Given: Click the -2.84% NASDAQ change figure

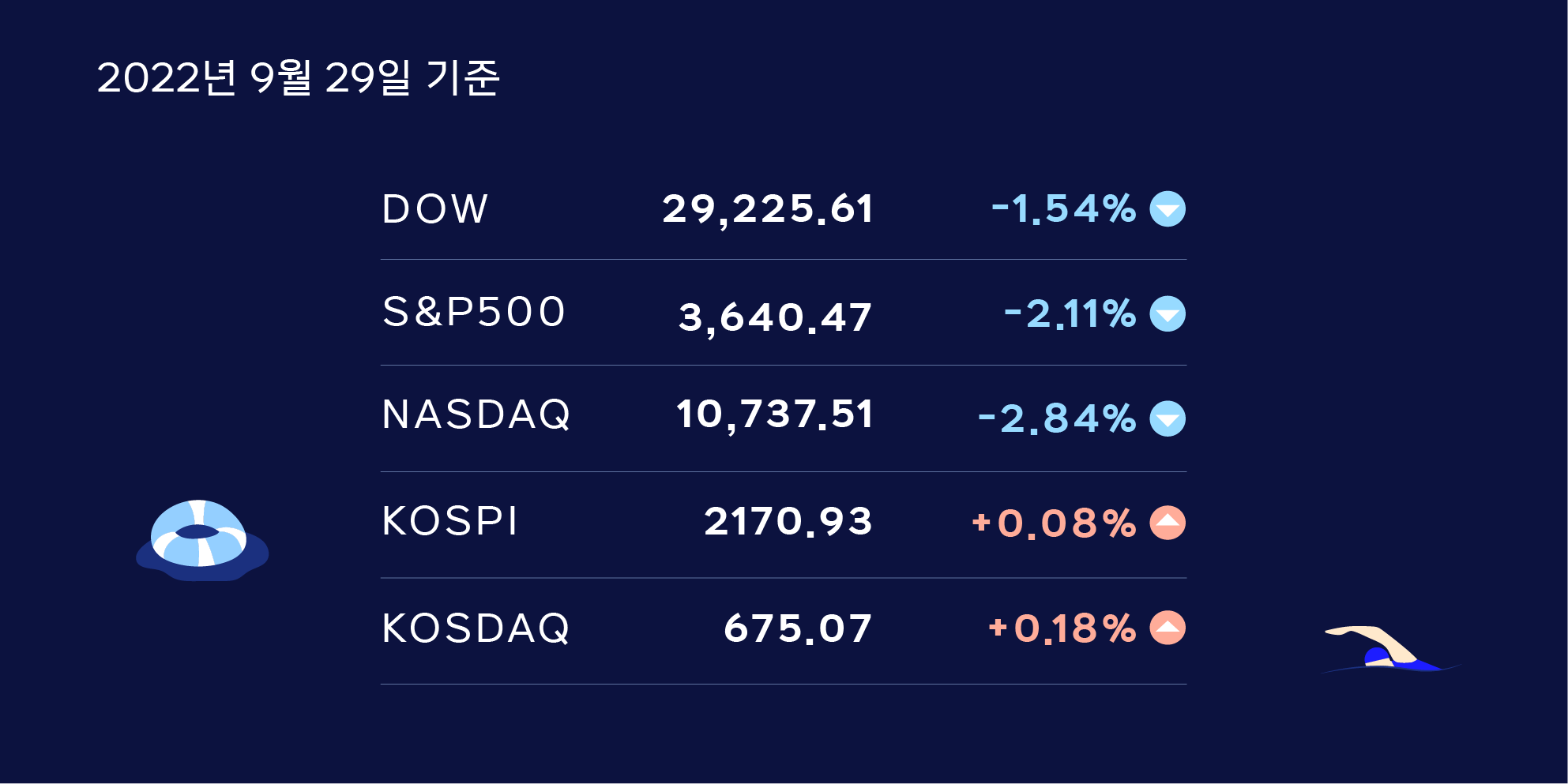Looking at the screenshot, I should 1057,419.
